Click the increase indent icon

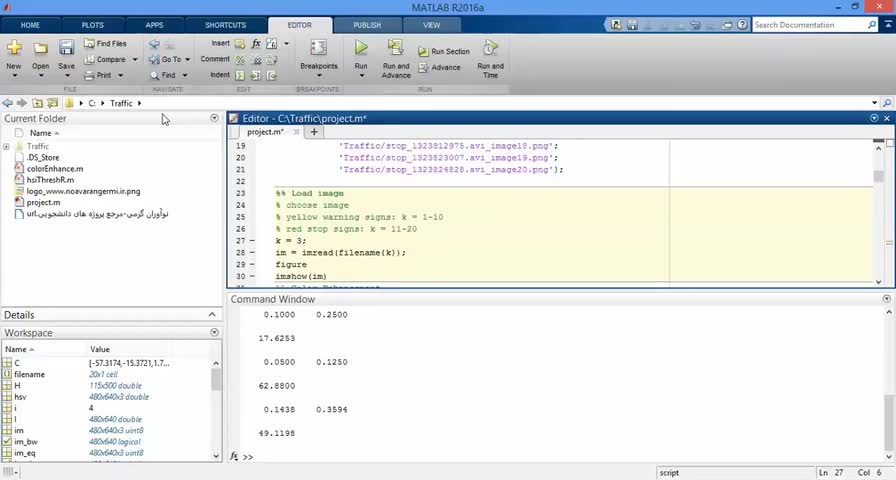tap(256, 75)
